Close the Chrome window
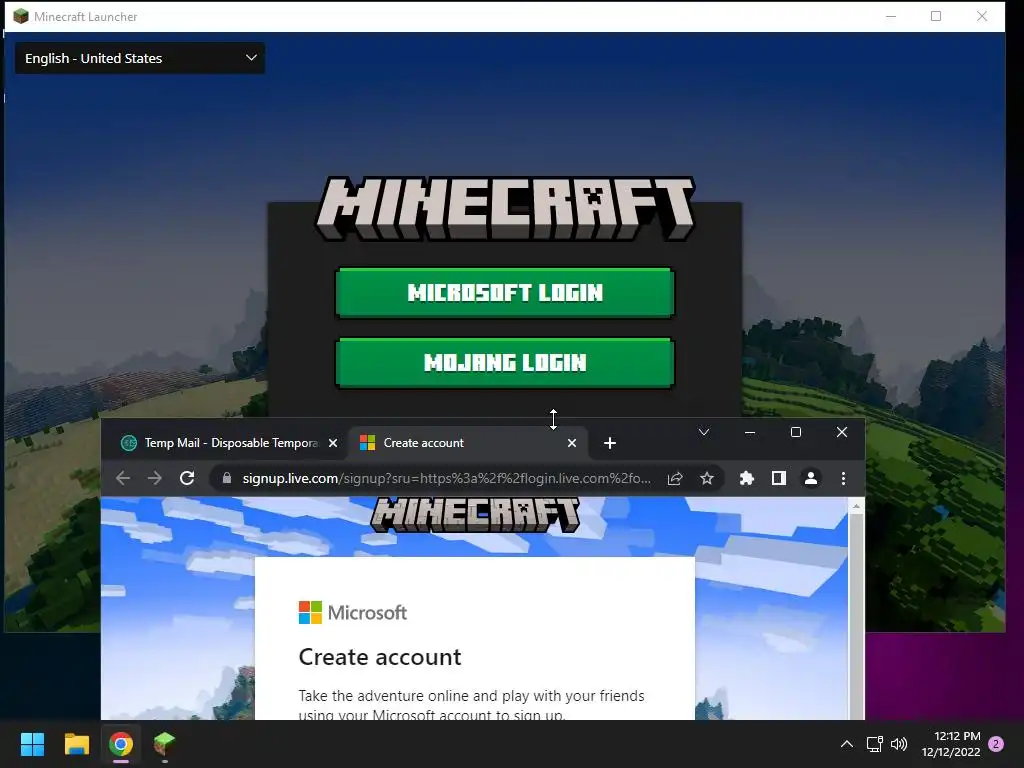 [842, 432]
